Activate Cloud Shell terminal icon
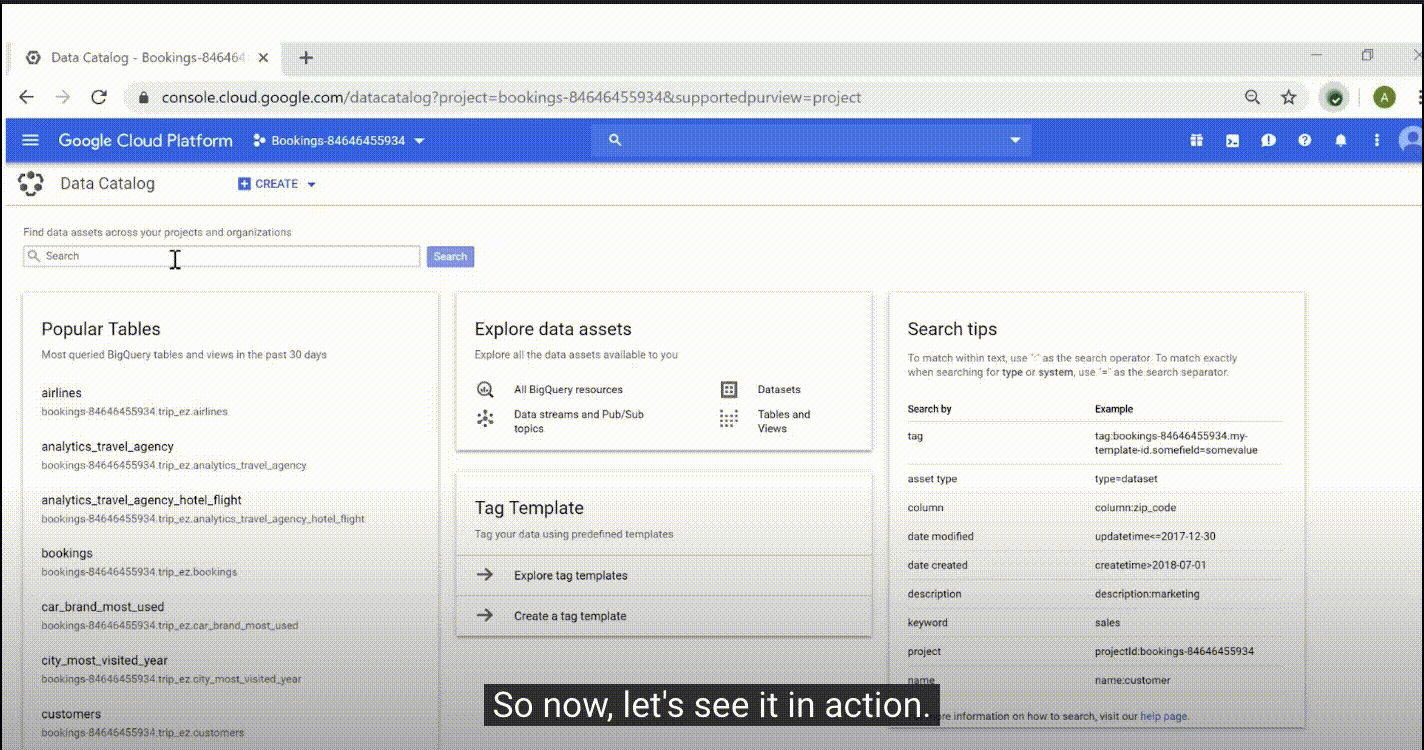This screenshot has height=750, width=1424. point(1233,141)
